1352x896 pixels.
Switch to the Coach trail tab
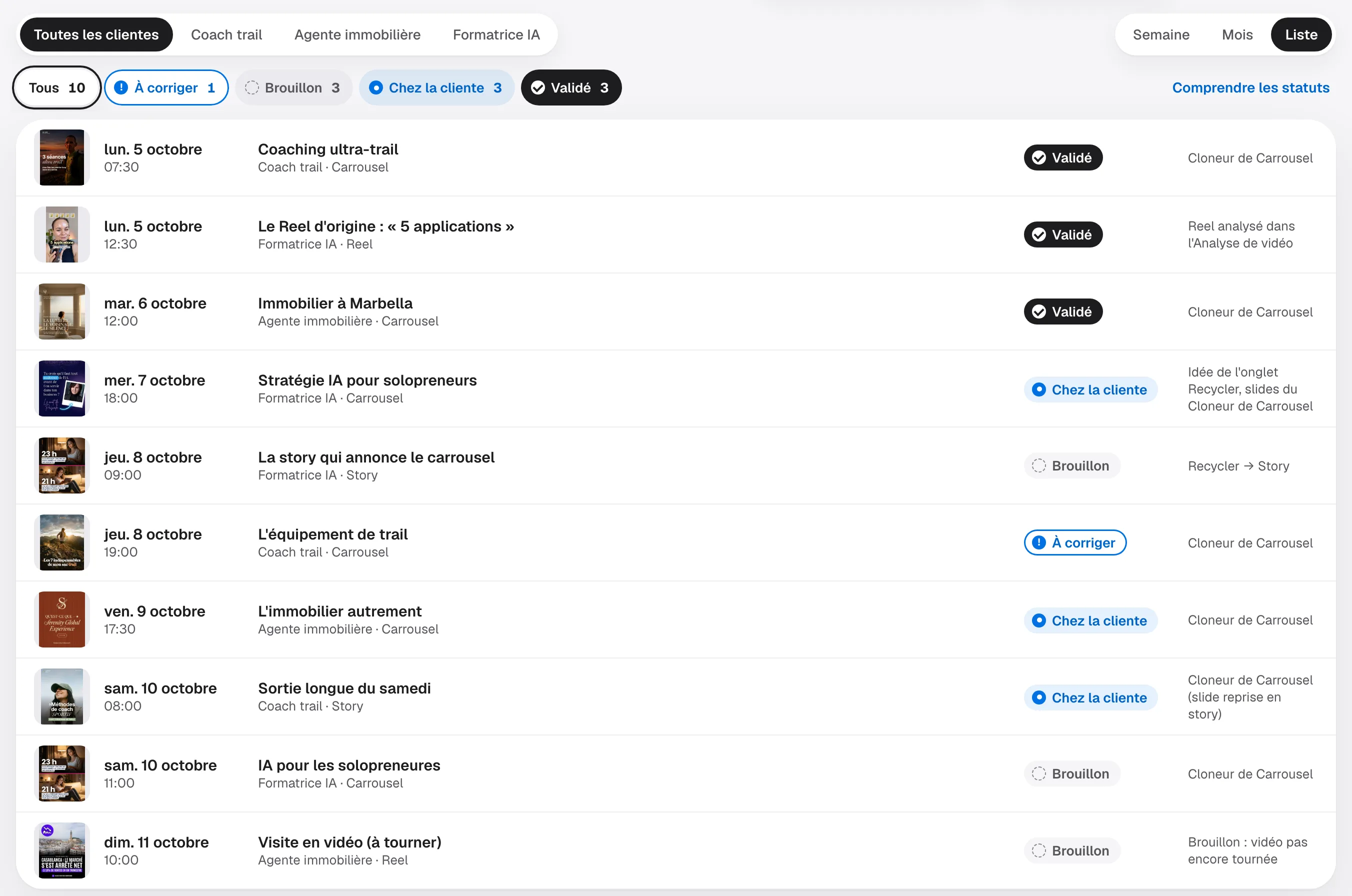point(226,35)
